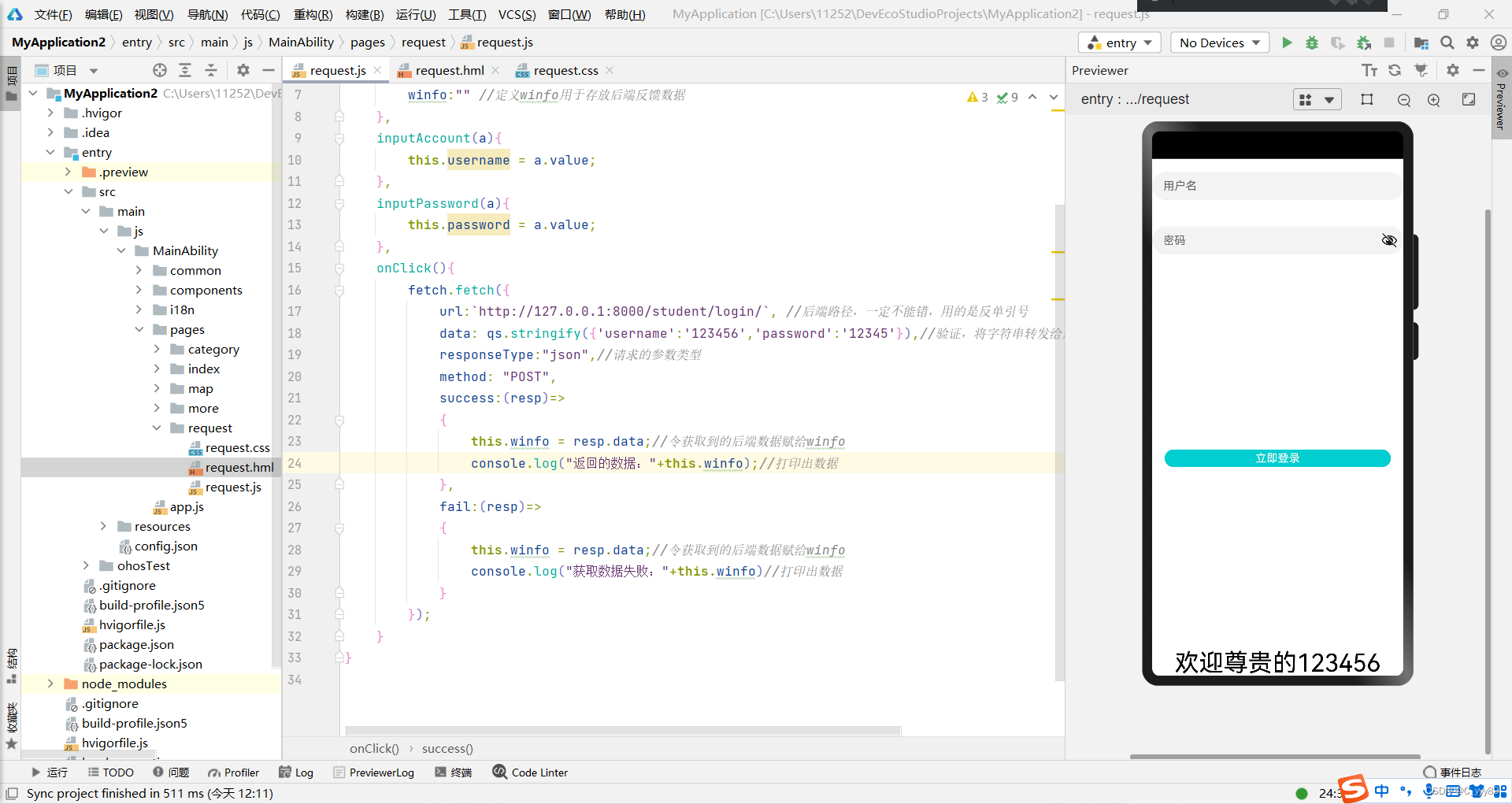Click the locate-file target icon in project panel
Image resolution: width=1512 pixels, height=804 pixels.
click(160, 70)
